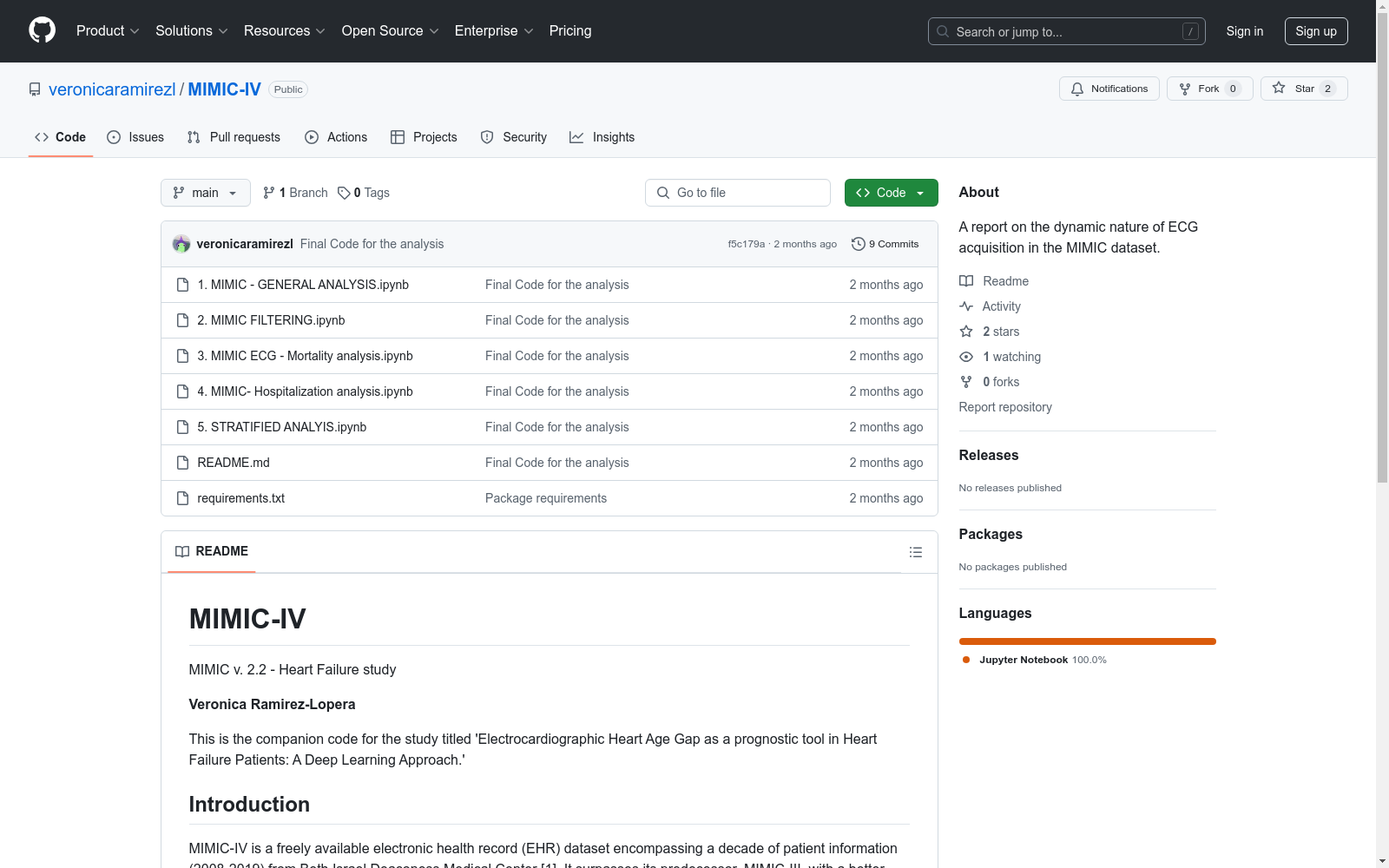The width and height of the screenshot is (1389, 868).
Task: Open the Projects tab
Action: [424, 137]
